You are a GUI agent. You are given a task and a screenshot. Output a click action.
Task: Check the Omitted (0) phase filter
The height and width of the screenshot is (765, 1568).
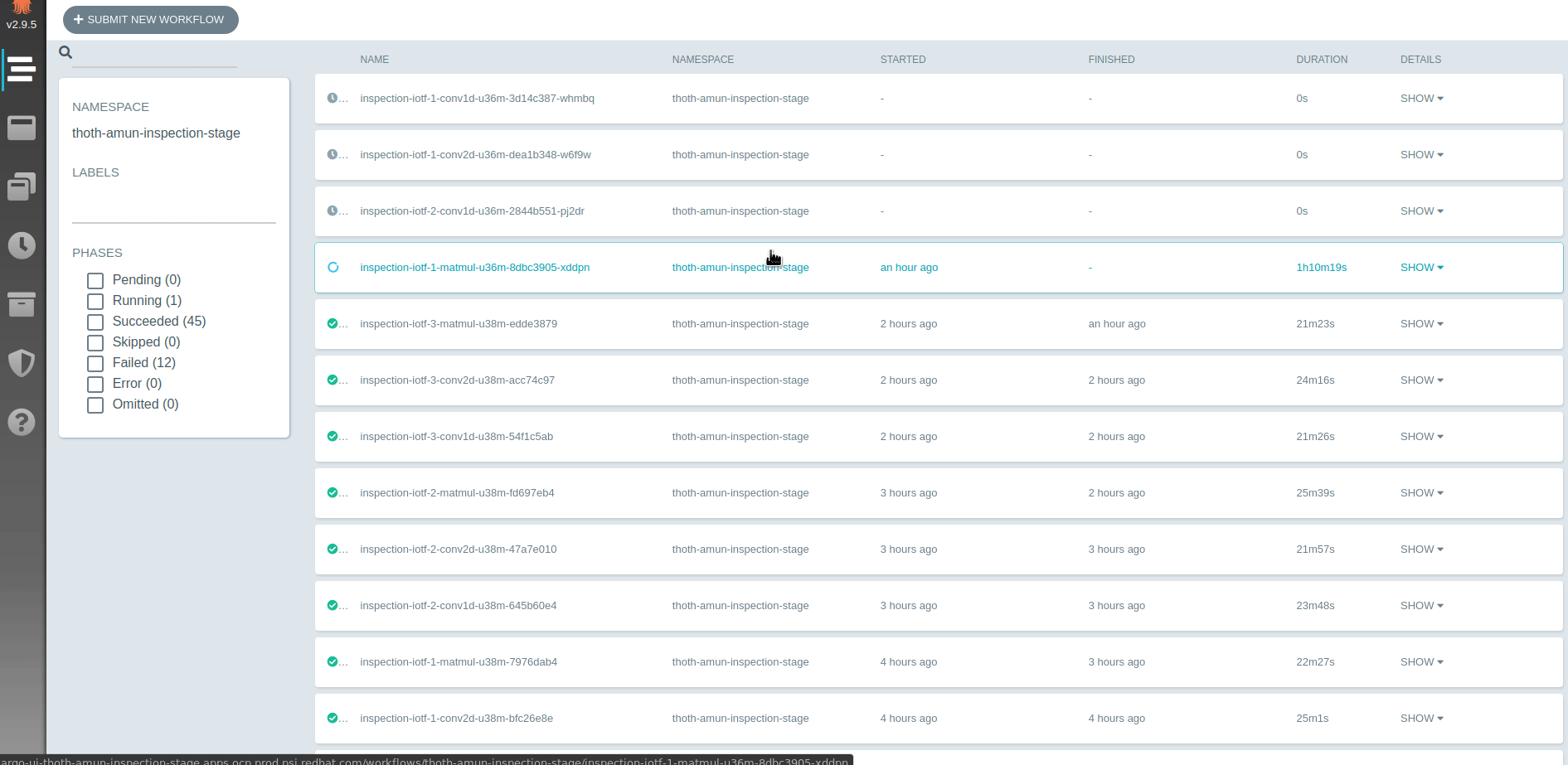point(95,405)
